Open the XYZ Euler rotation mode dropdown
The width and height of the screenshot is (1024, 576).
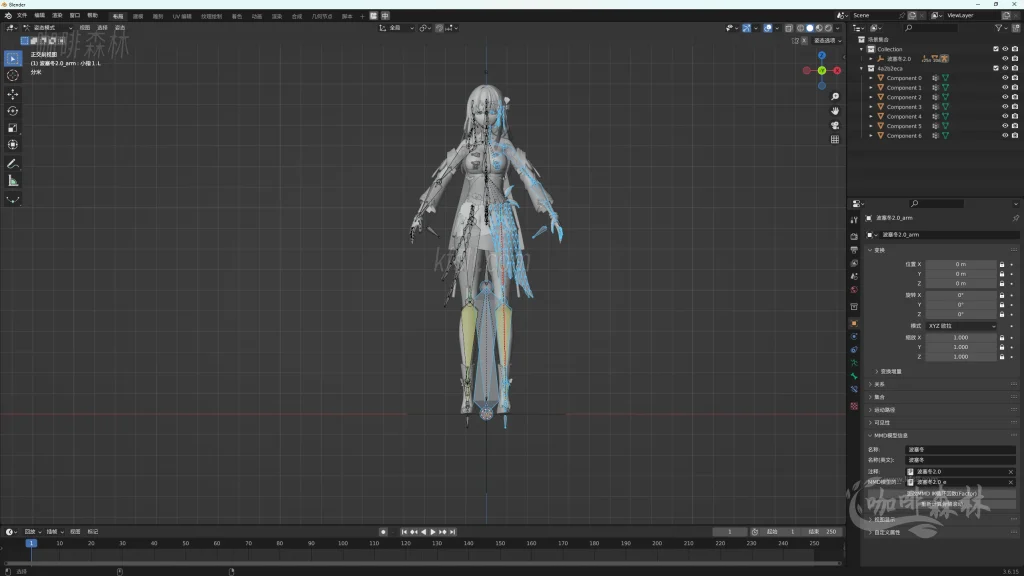click(961, 326)
